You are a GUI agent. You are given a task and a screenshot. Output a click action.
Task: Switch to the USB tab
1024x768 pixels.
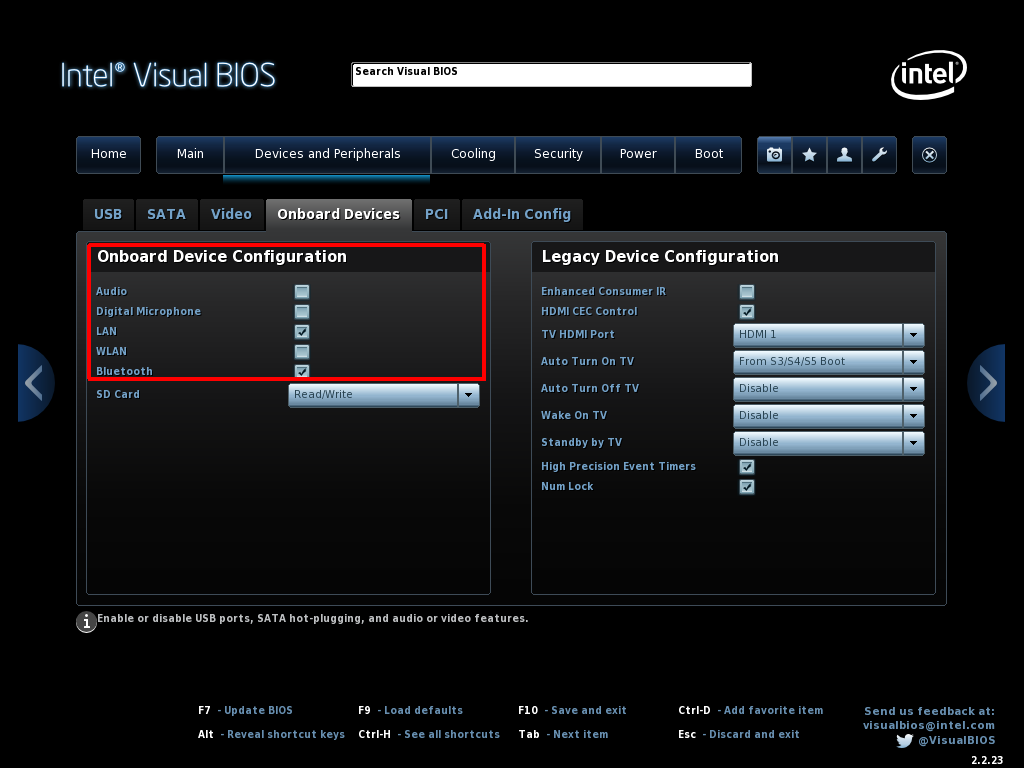[108, 215]
